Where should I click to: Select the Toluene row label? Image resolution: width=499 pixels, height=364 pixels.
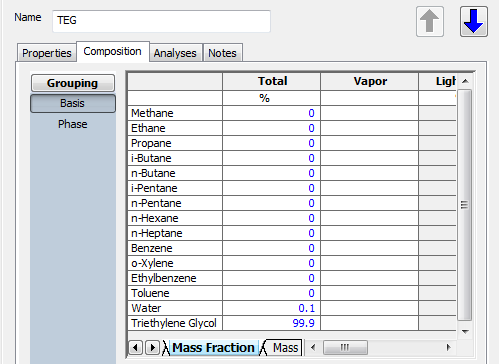click(x=175, y=293)
